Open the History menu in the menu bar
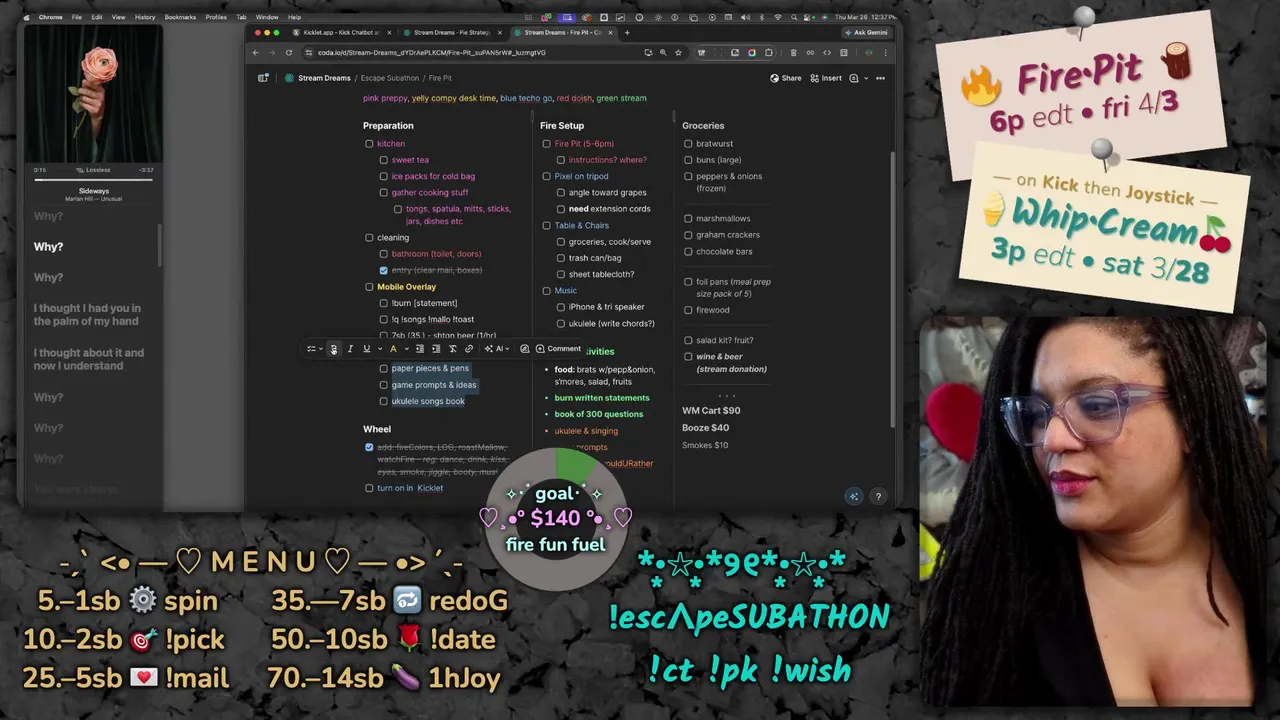Image resolution: width=1280 pixels, height=720 pixels. [144, 17]
